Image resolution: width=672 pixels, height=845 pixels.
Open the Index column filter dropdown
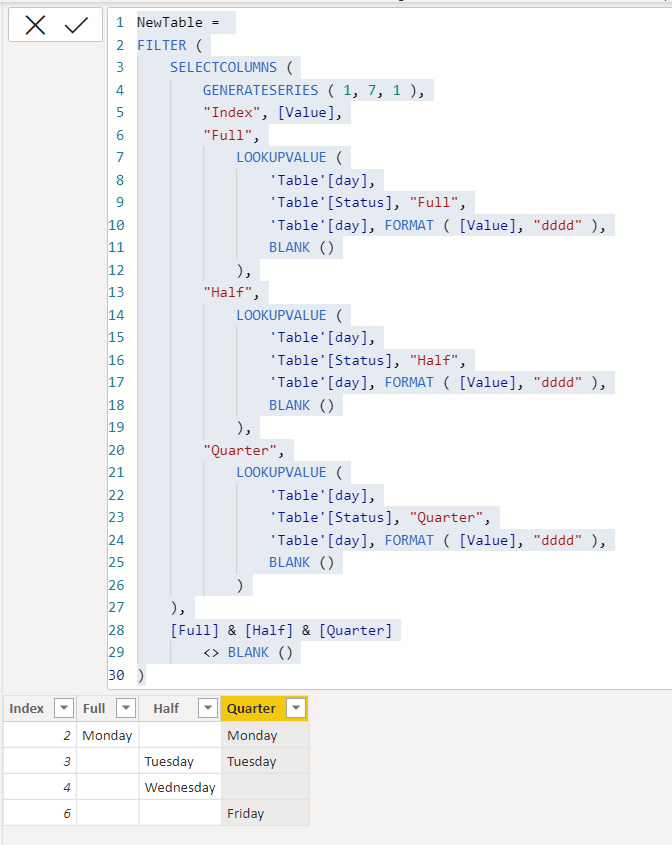64,708
